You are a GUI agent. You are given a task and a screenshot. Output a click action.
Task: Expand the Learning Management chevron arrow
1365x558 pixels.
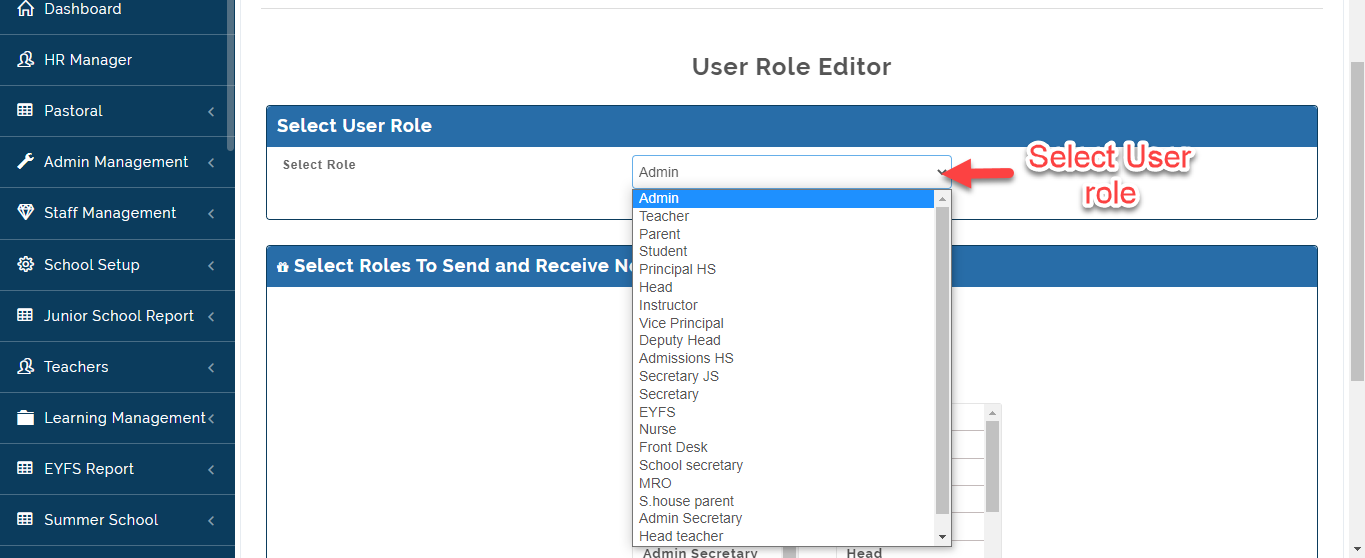[211, 419]
